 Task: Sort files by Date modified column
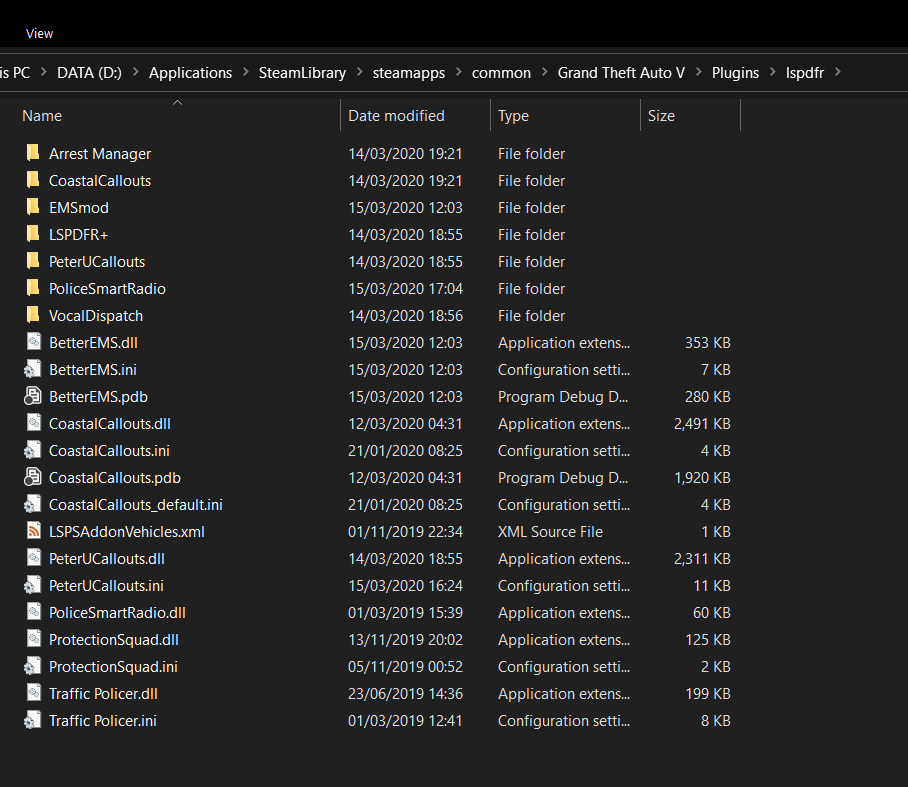[396, 116]
